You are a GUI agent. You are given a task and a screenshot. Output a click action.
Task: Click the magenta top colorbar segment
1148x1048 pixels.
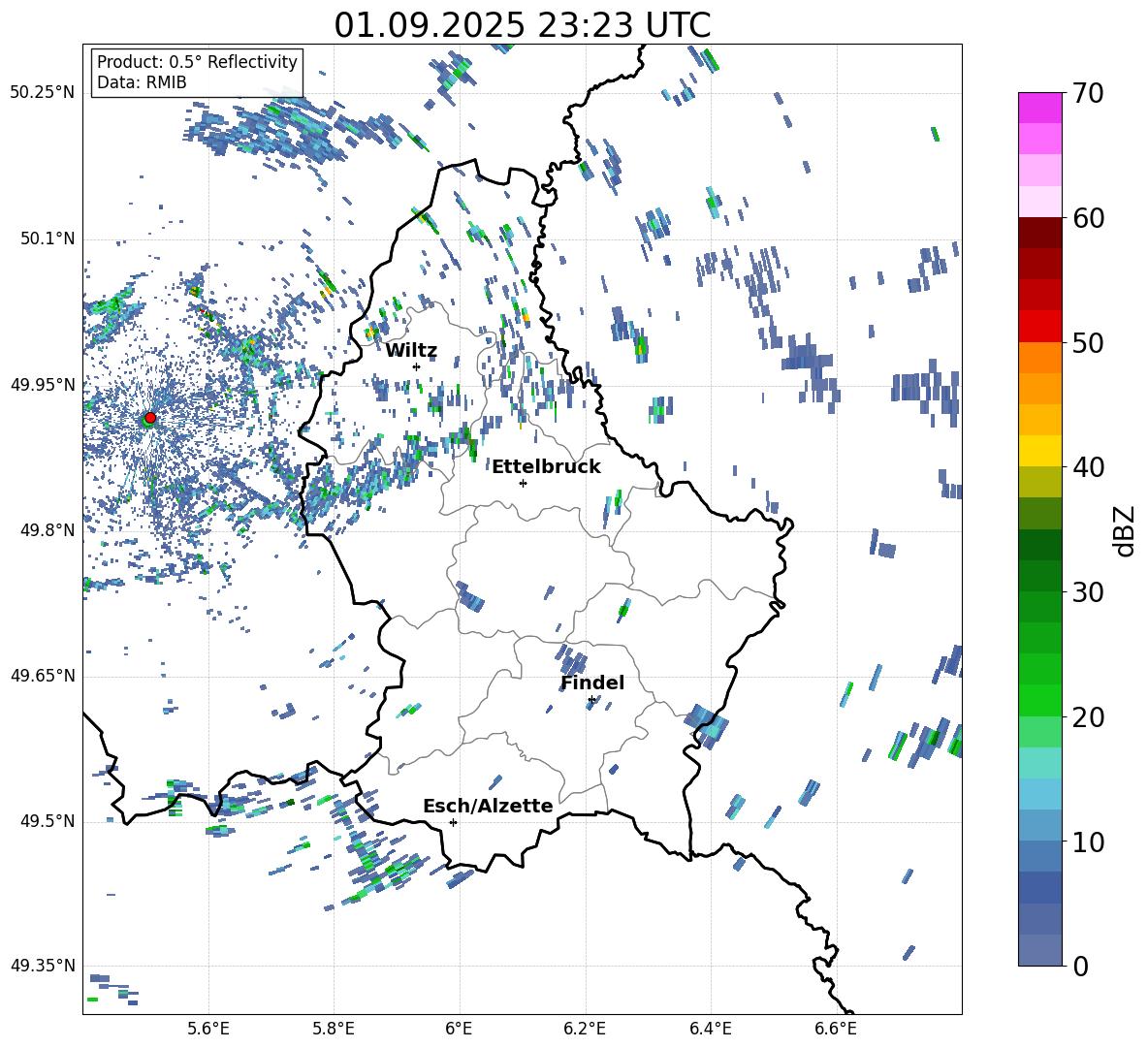[1039, 109]
